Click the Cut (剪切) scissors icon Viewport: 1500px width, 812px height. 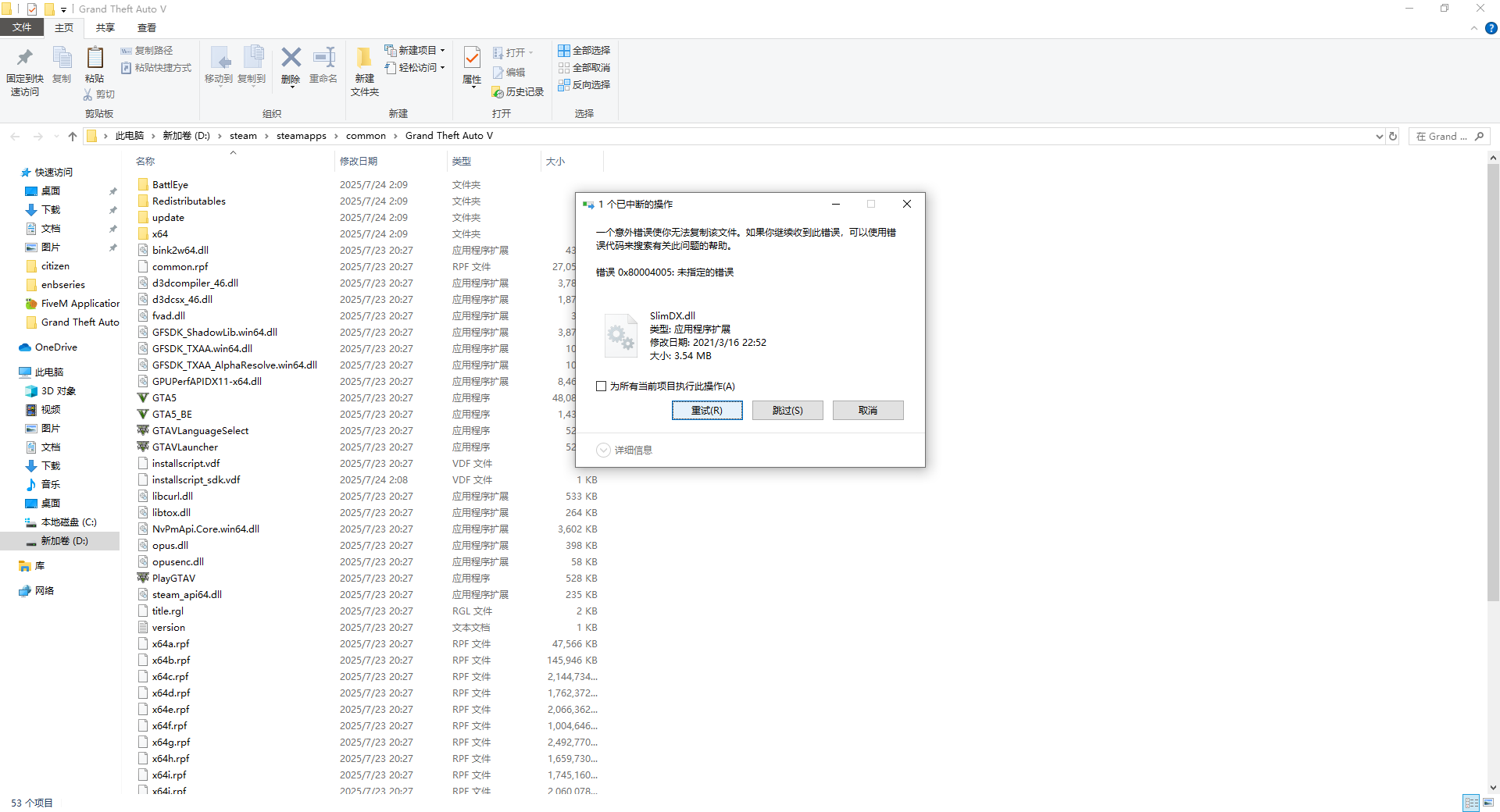(x=87, y=94)
